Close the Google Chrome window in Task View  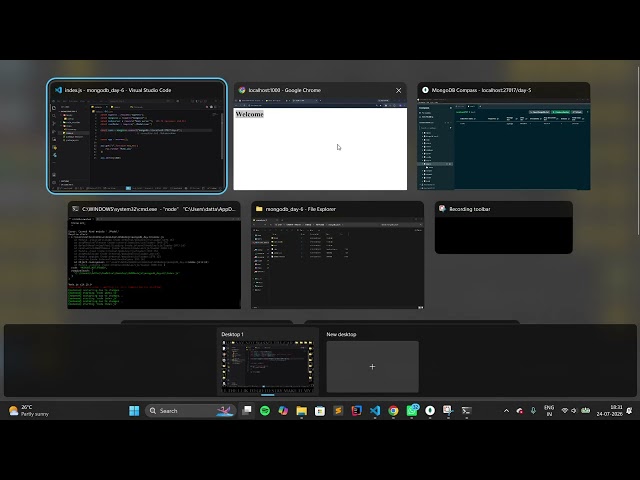tap(398, 90)
